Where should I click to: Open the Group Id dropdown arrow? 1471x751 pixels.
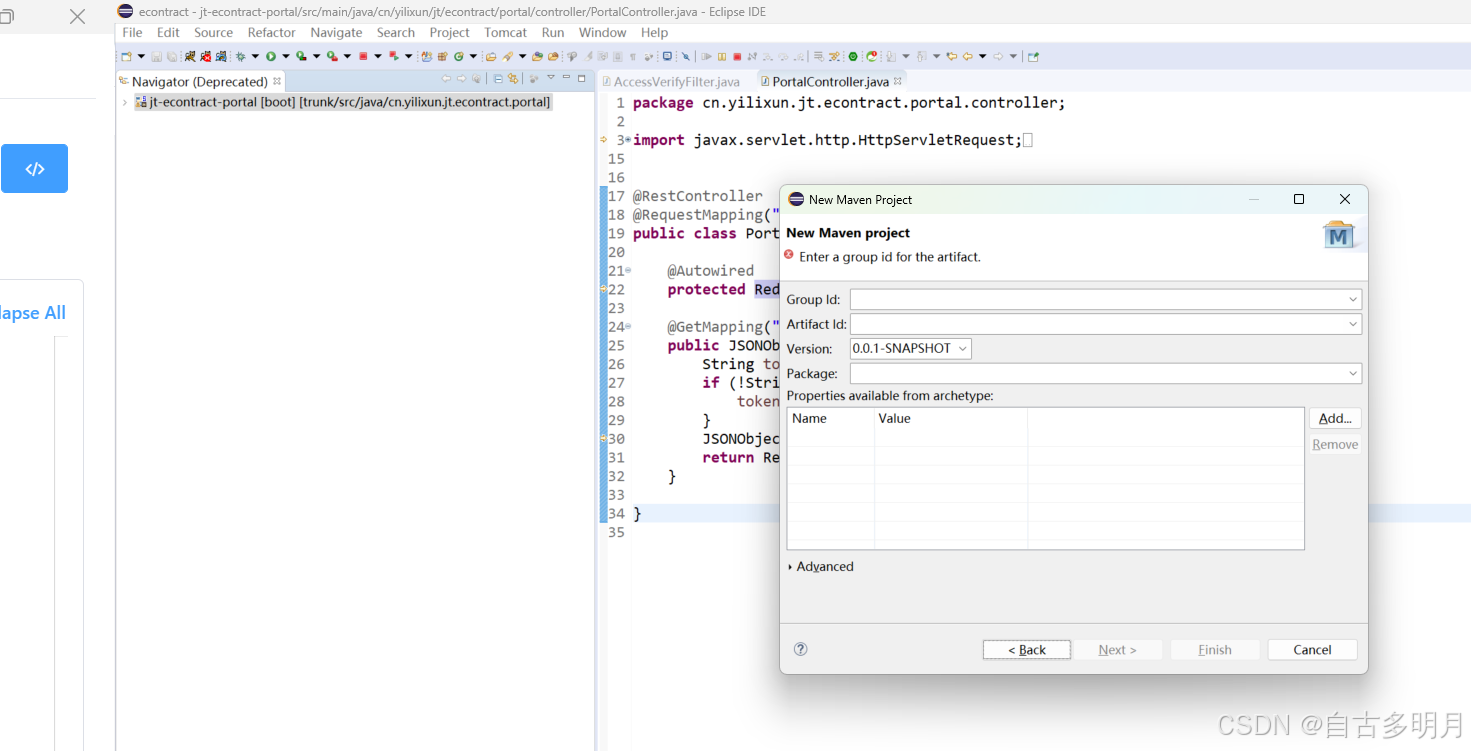(x=1352, y=299)
